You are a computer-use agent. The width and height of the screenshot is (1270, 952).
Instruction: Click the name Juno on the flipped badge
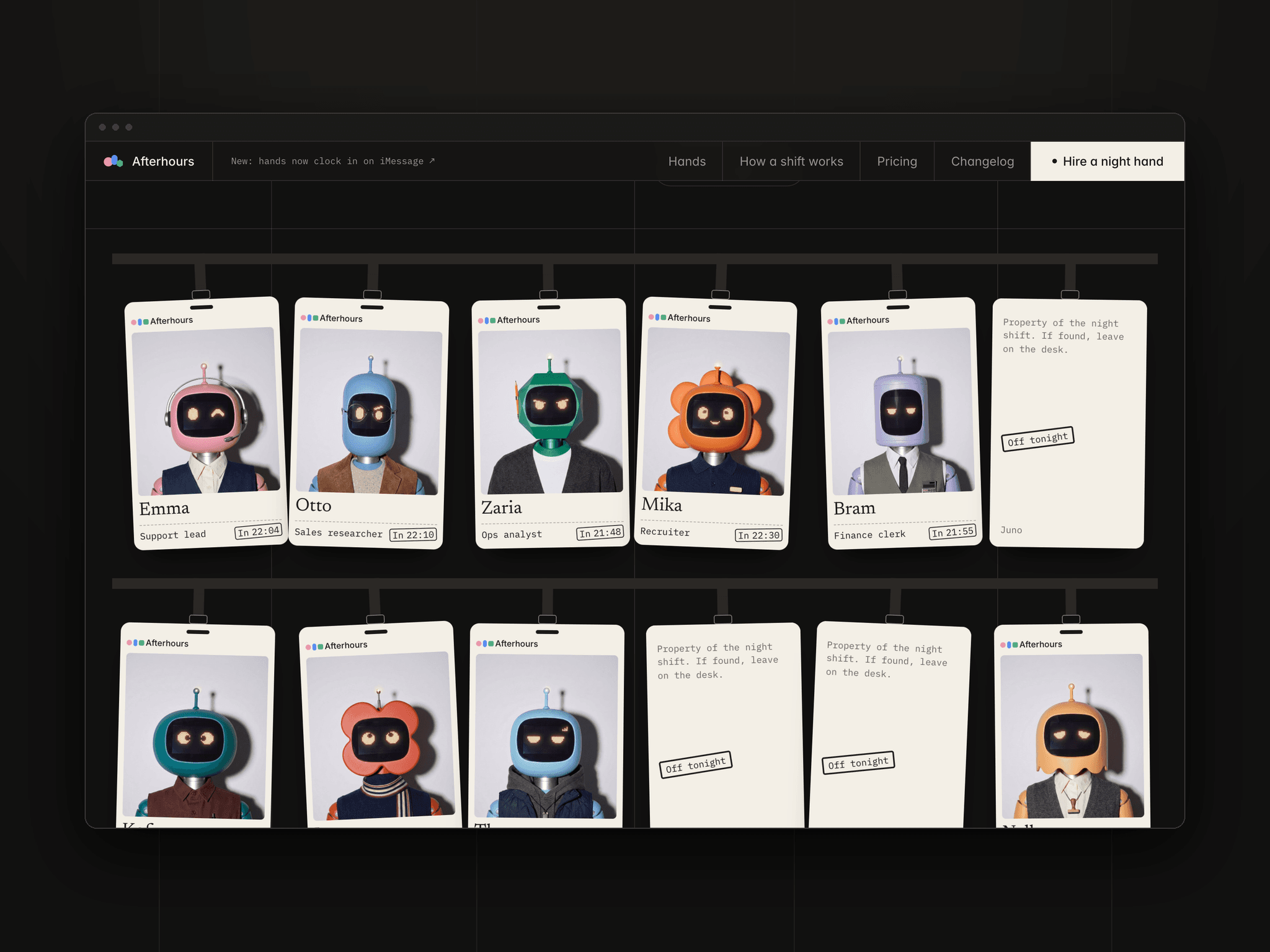coord(1011,530)
